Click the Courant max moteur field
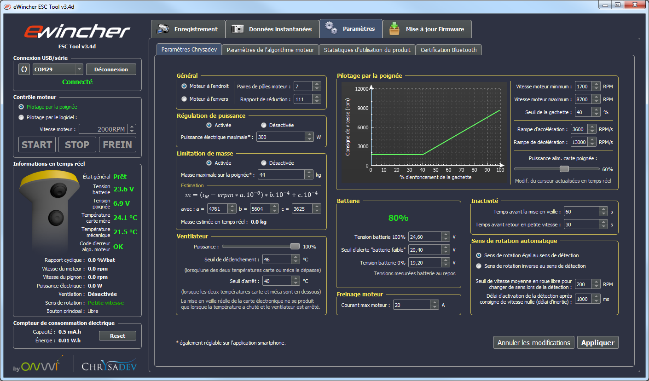Viewport: 649px width, 381px height. pyautogui.click(x=415, y=305)
